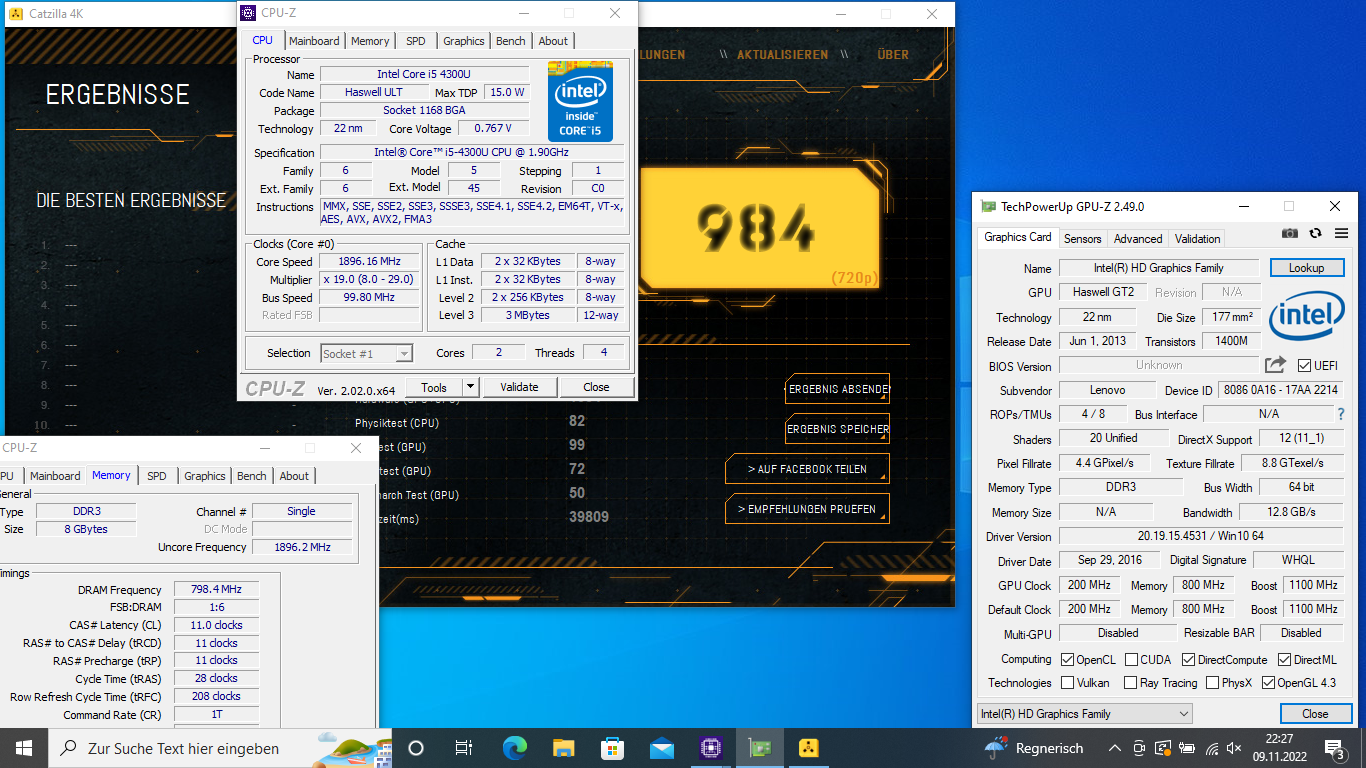Click the Intel Core i5 badge in CPU-Z
1366x768 pixels.
[580, 101]
